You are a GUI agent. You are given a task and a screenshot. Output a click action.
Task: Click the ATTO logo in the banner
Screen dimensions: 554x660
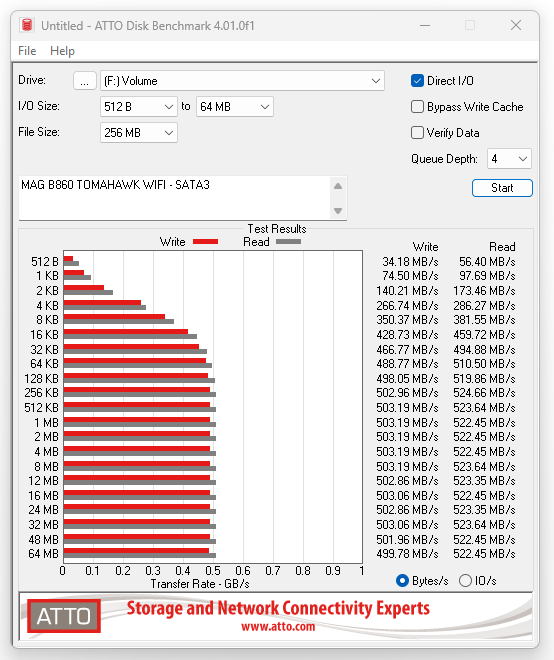[64, 616]
